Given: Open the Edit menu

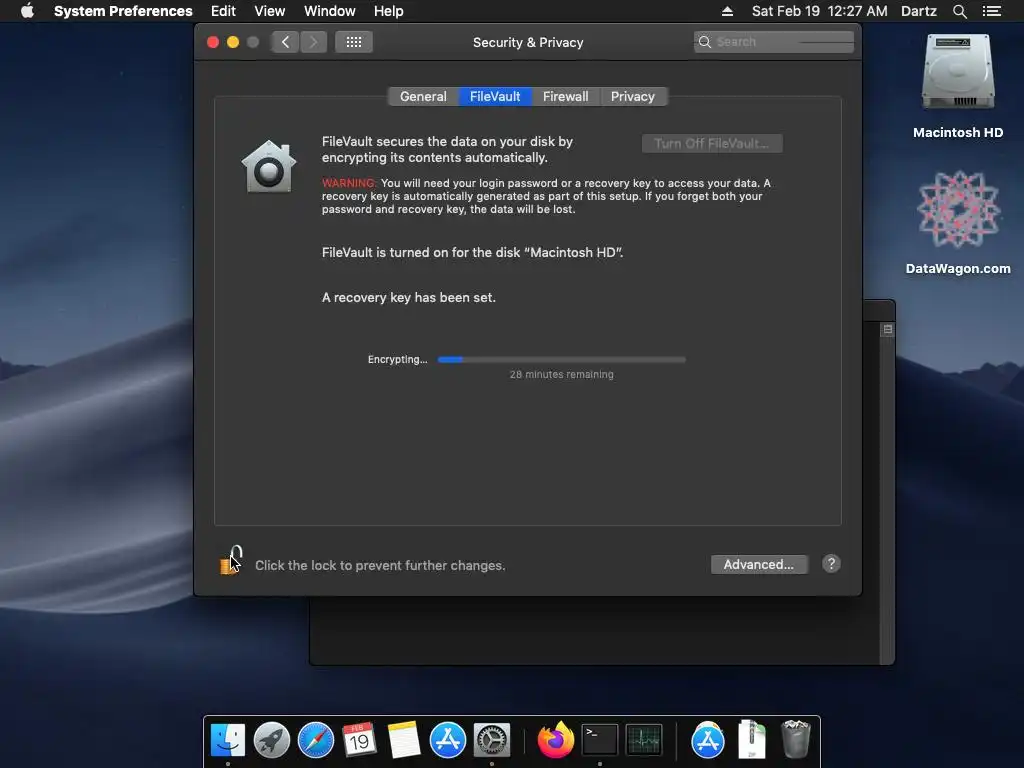Looking at the screenshot, I should (x=223, y=11).
